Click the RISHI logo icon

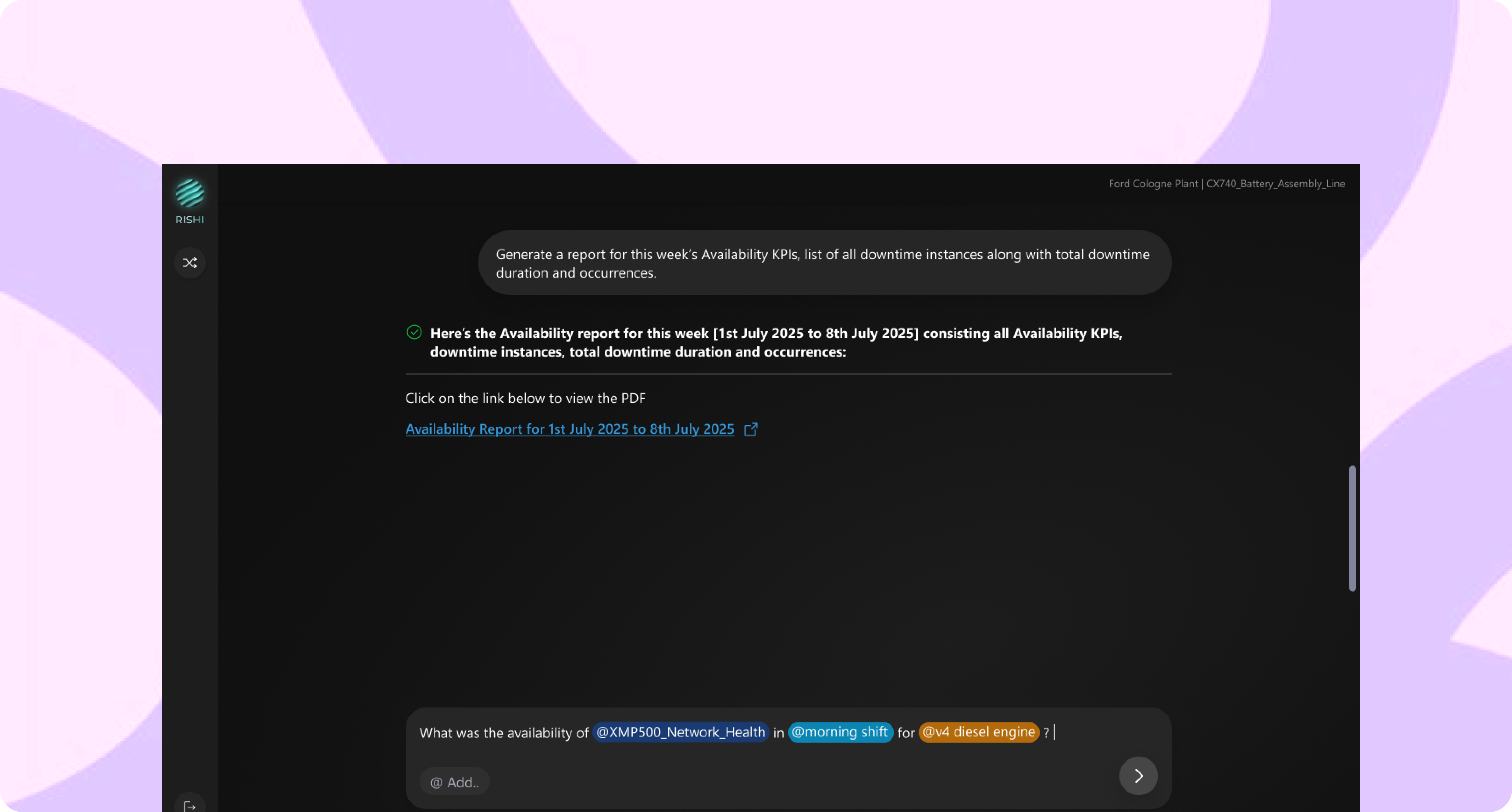190,194
